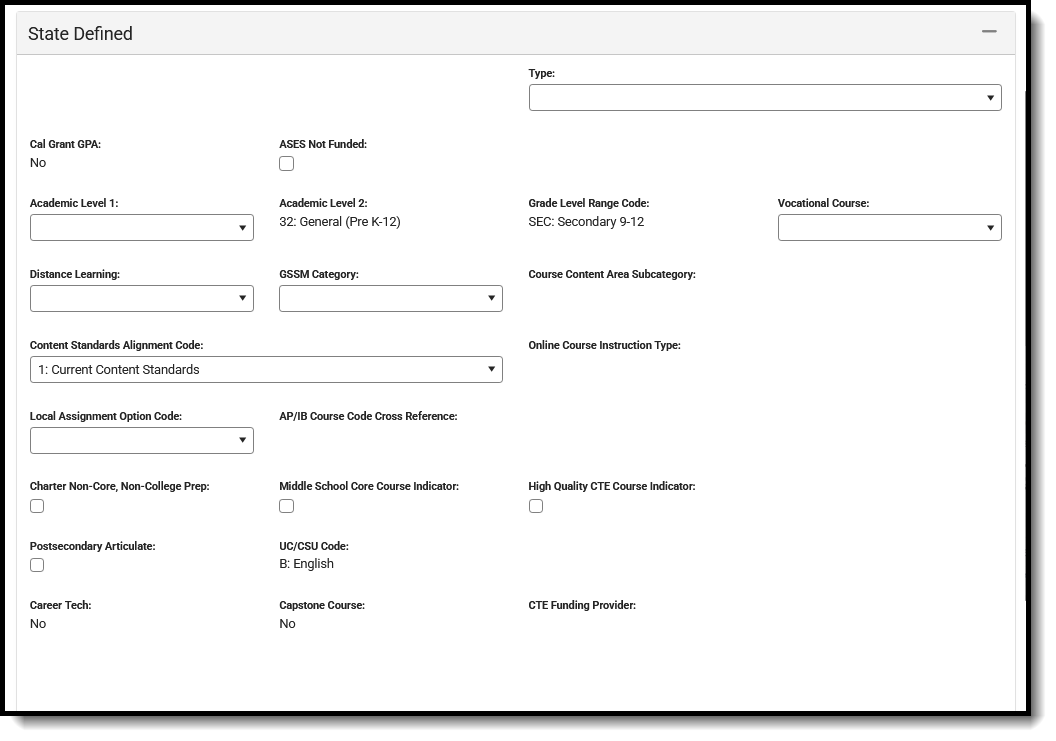Screen dimensions: 1056x741
Task: Click the State Defined header title
Action: click(80, 34)
